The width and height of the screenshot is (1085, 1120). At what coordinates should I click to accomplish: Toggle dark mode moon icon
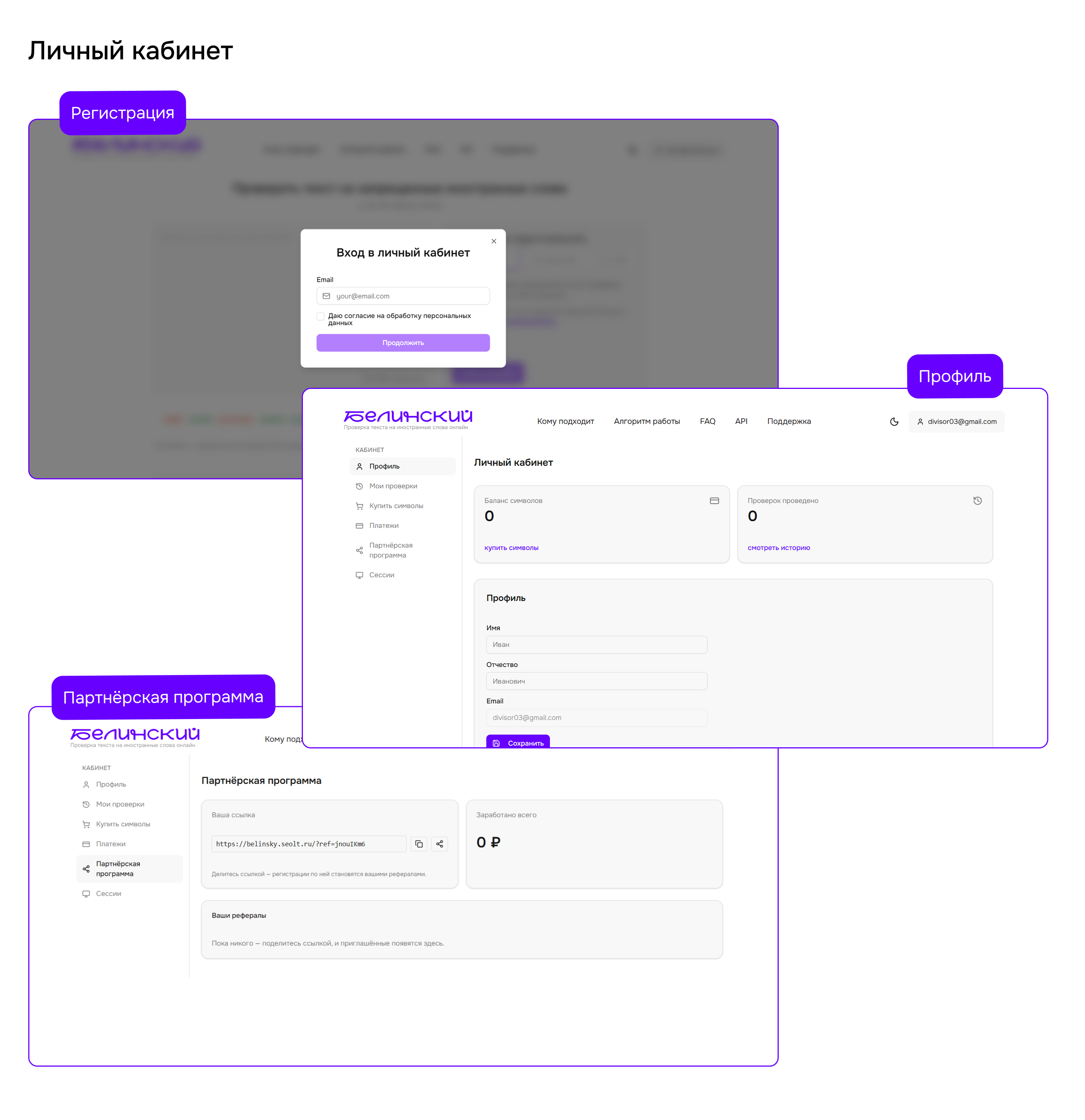[x=894, y=422]
